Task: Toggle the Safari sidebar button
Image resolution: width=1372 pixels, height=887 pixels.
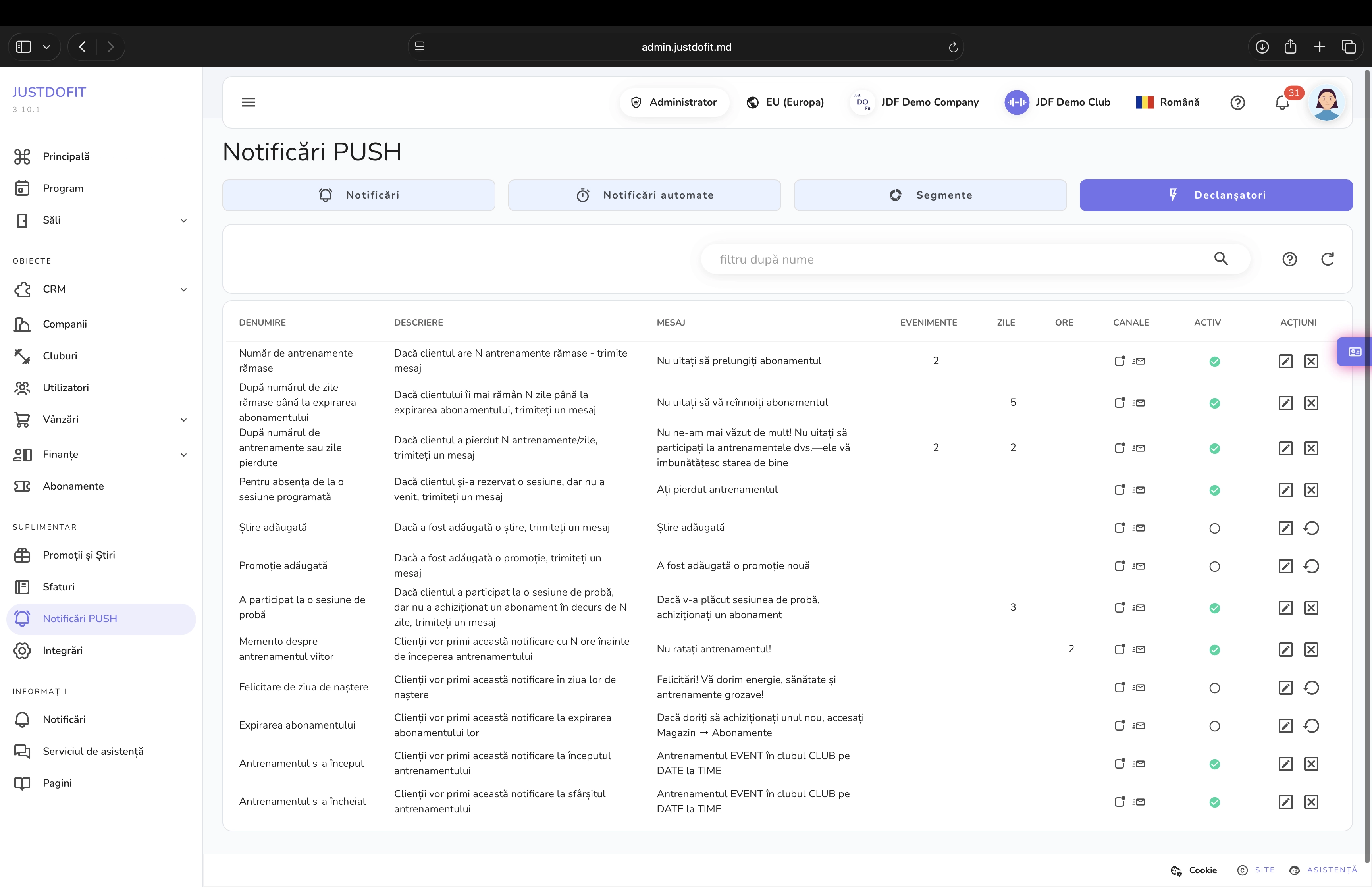Action: click(23, 47)
